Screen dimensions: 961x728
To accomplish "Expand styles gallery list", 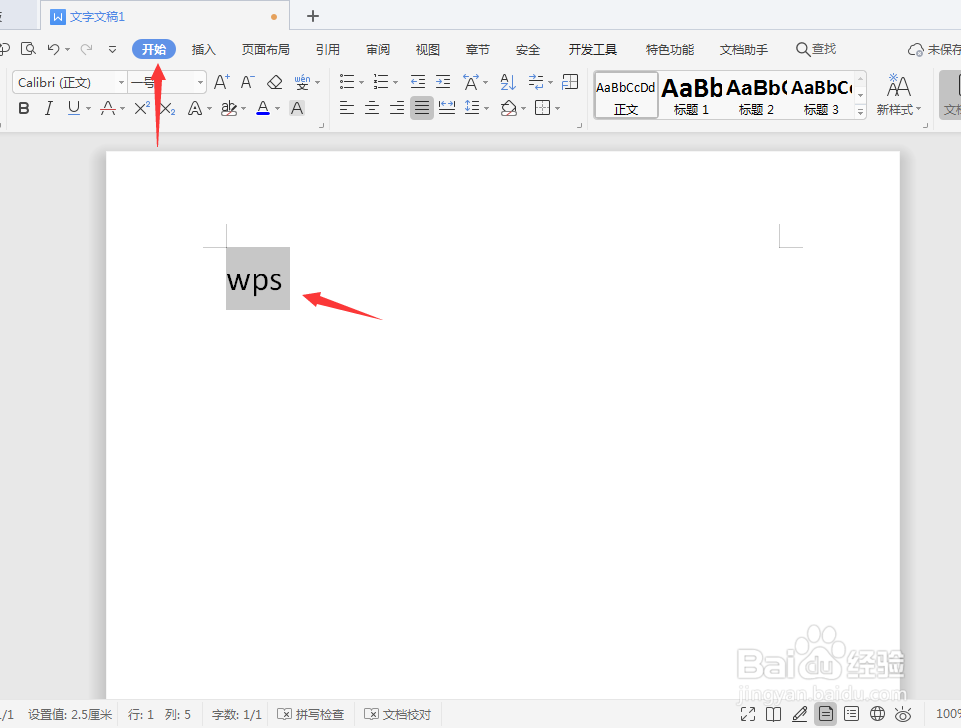I will click(860, 111).
